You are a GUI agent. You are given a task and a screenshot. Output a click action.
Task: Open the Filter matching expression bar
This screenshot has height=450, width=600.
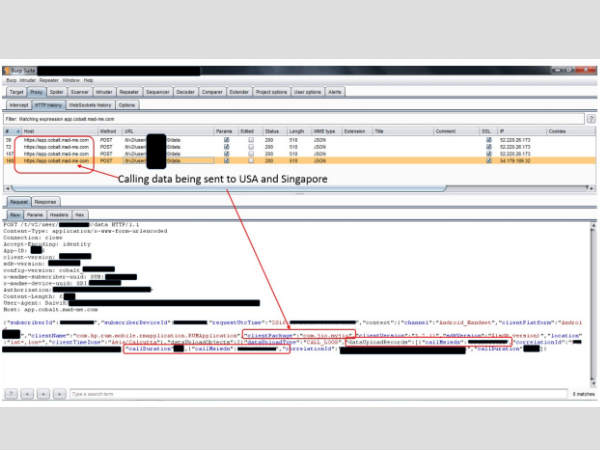[290, 118]
